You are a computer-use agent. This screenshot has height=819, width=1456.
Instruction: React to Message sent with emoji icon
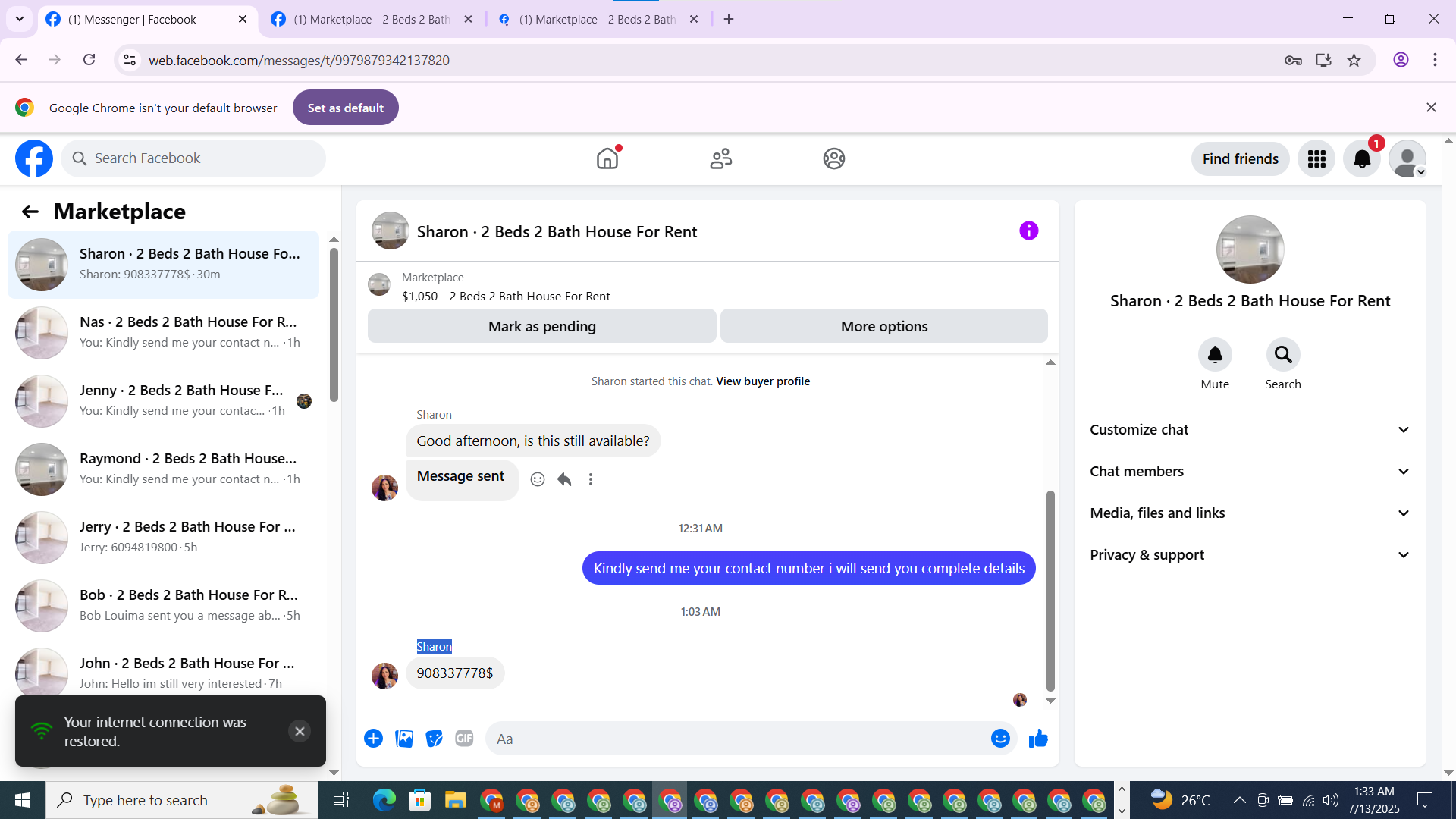(538, 479)
